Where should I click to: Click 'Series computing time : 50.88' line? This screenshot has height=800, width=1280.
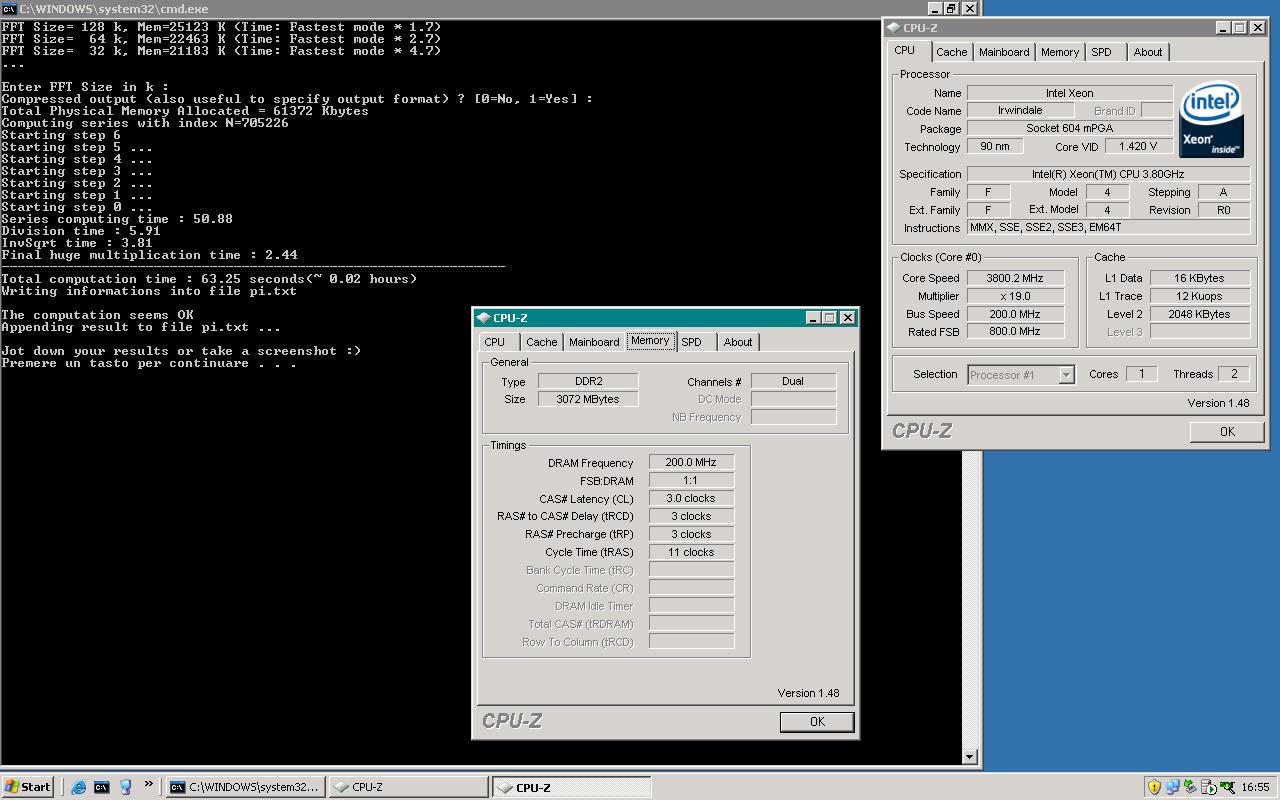pyautogui.click(x=117, y=219)
